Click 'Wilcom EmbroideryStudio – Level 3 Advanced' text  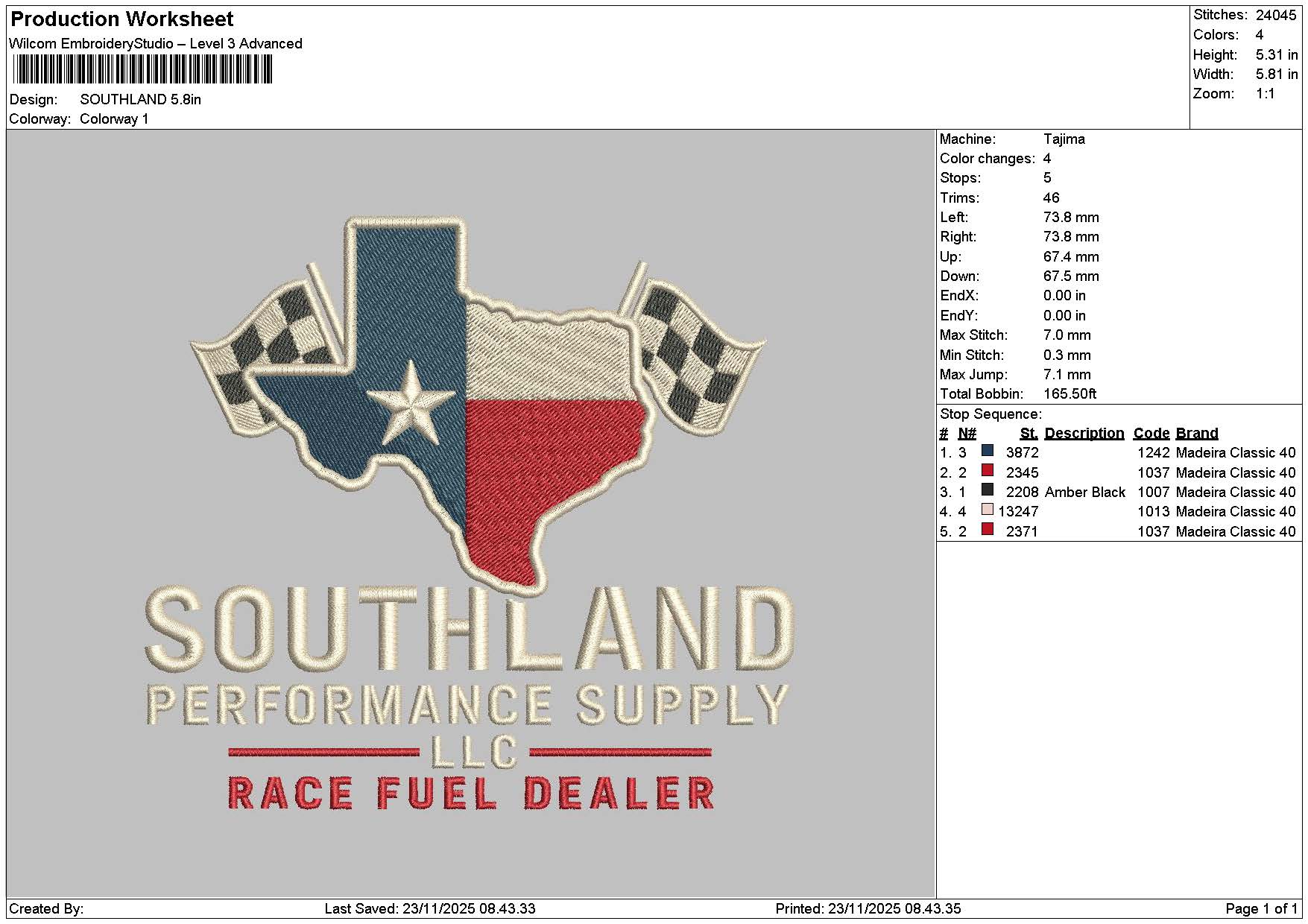coord(156,44)
